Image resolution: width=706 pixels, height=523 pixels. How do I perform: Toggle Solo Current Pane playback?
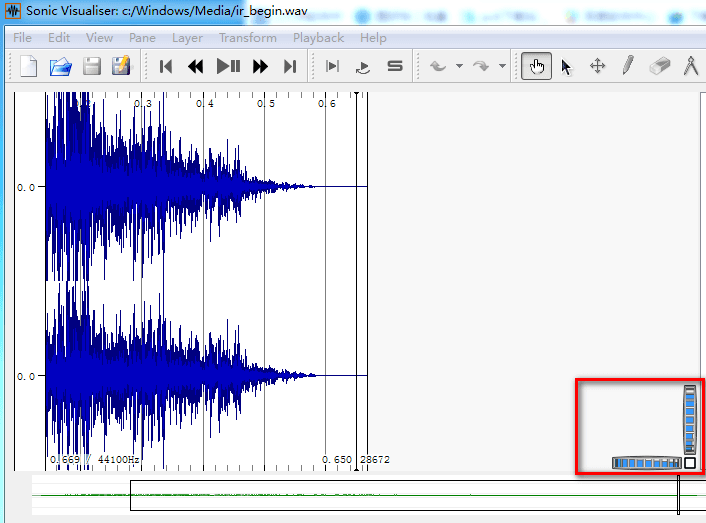click(x=395, y=67)
